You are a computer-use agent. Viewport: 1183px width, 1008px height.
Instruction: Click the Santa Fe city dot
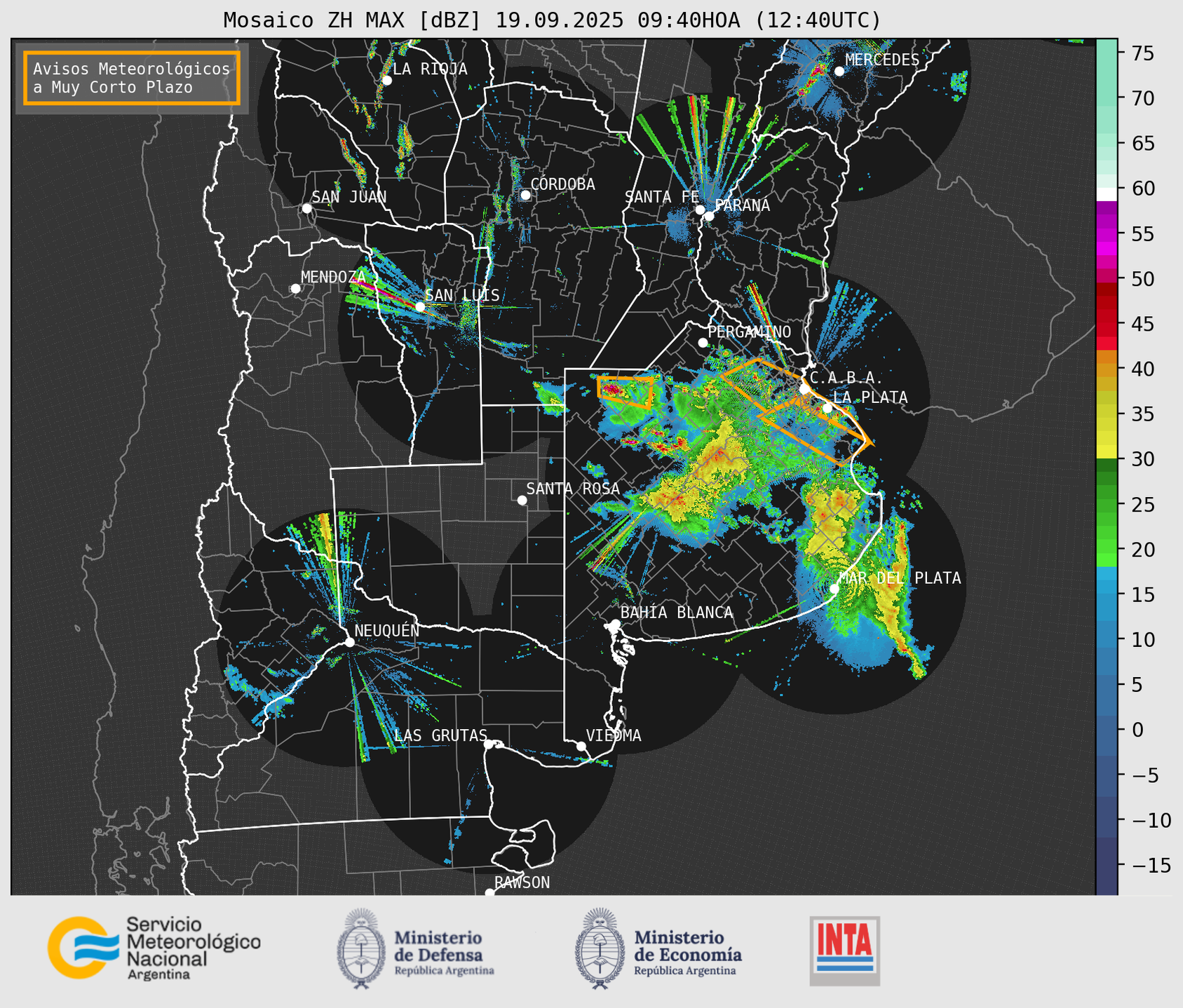(700, 210)
